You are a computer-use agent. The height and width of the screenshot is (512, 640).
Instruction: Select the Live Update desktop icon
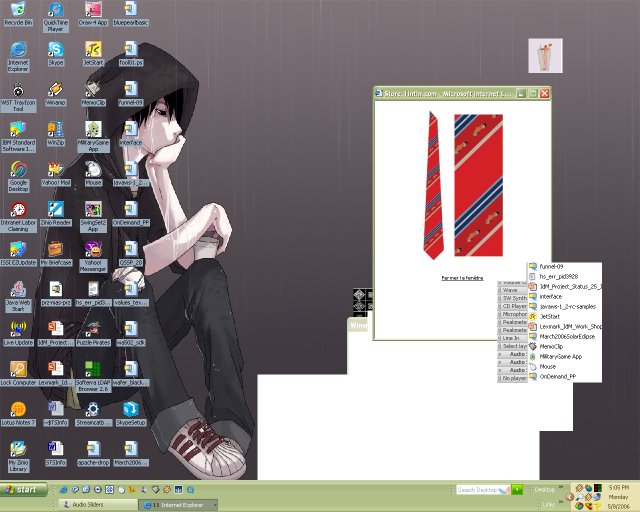[x=18, y=334]
